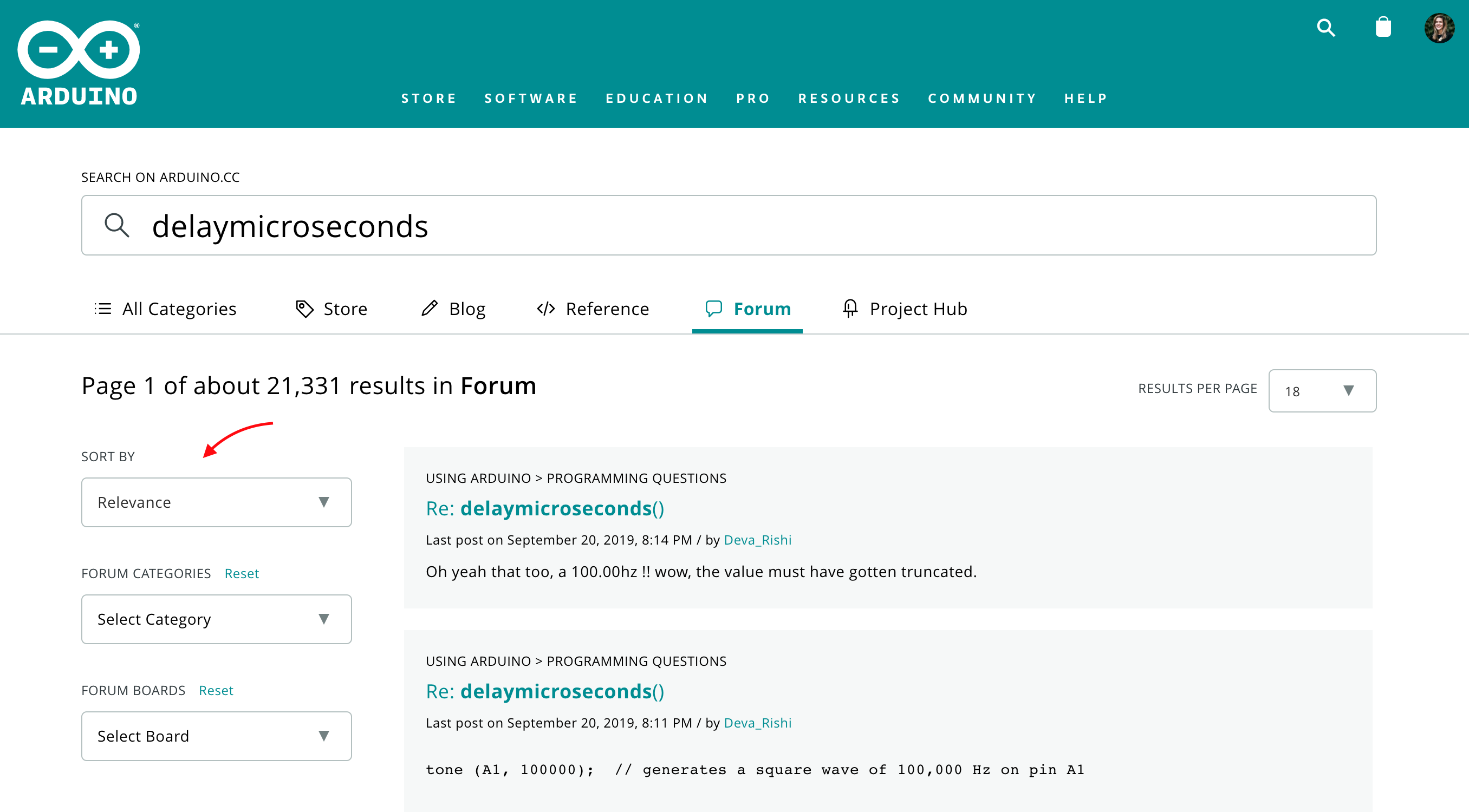The height and width of the screenshot is (812, 1469).
Task: Click the tone (A1, 100000) code snippet
Action: pos(755,770)
